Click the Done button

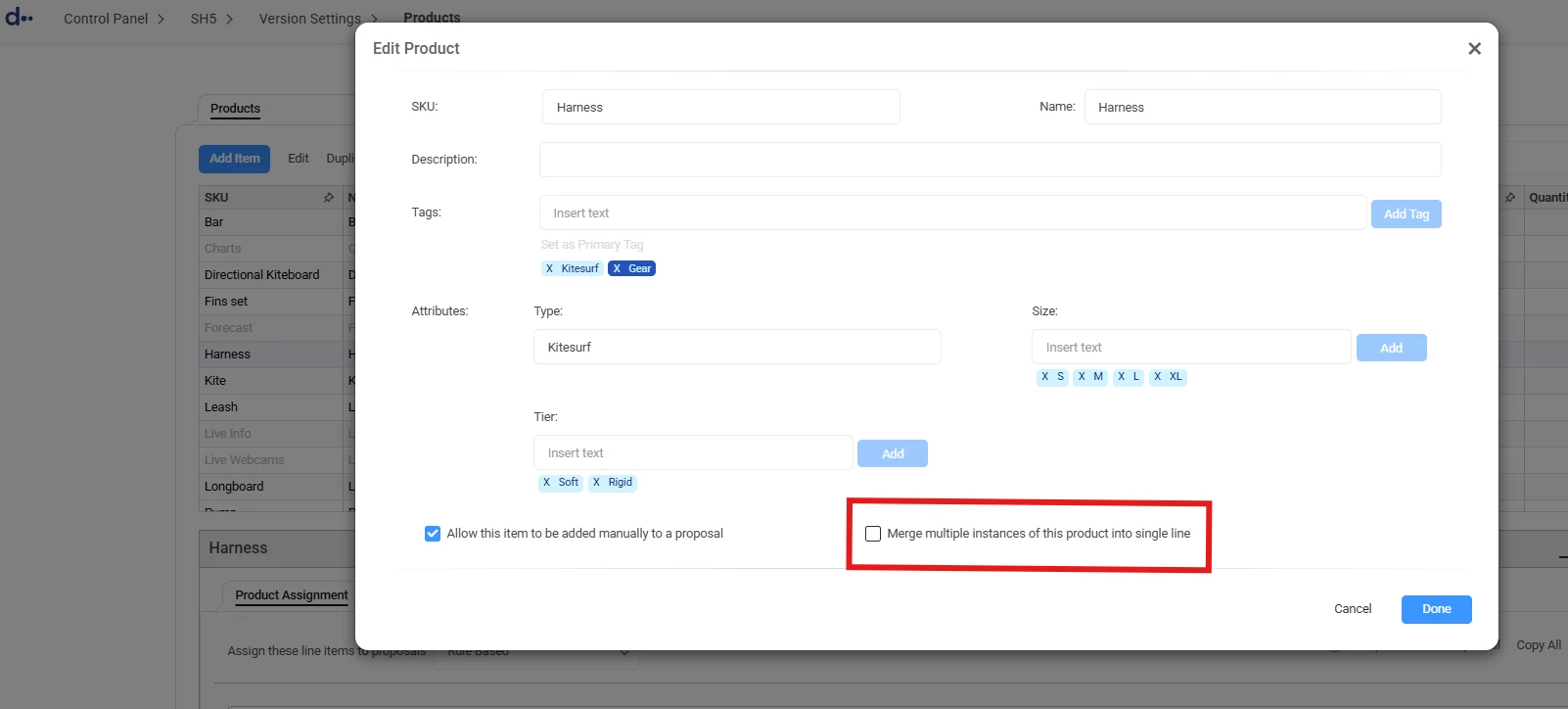click(x=1436, y=609)
